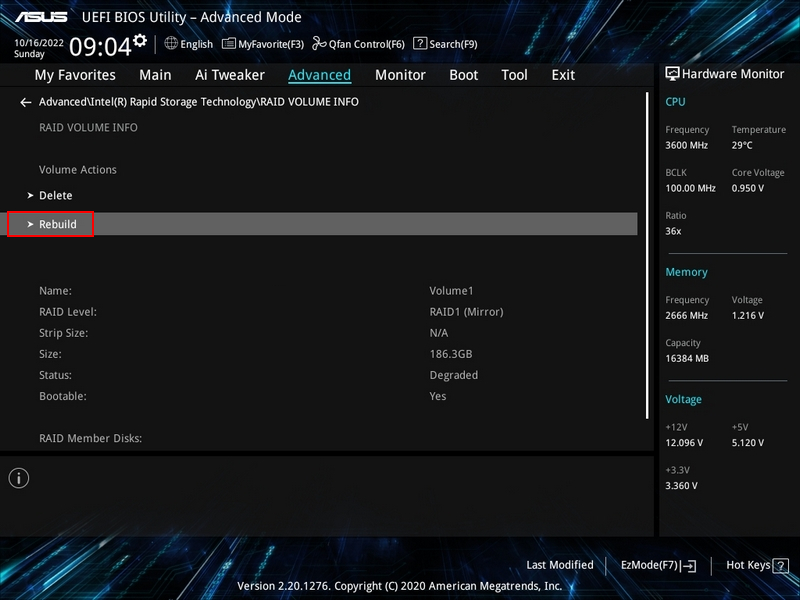The image size is (800, 600).
Task: Open the Monitor tab
Action: pos(400,75)
